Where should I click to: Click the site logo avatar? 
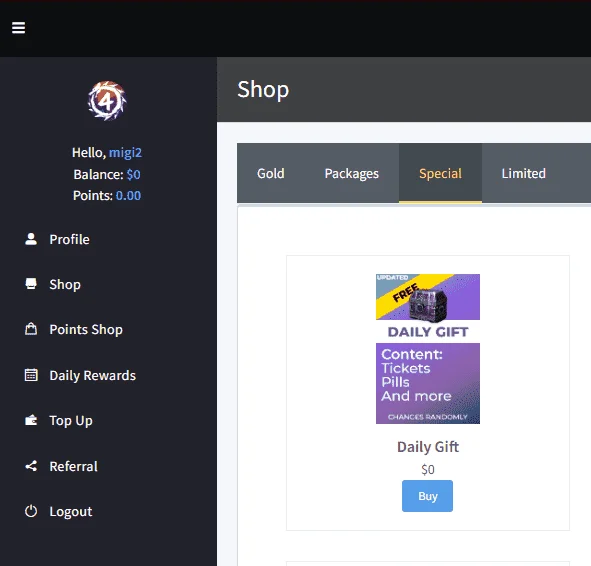107,101
